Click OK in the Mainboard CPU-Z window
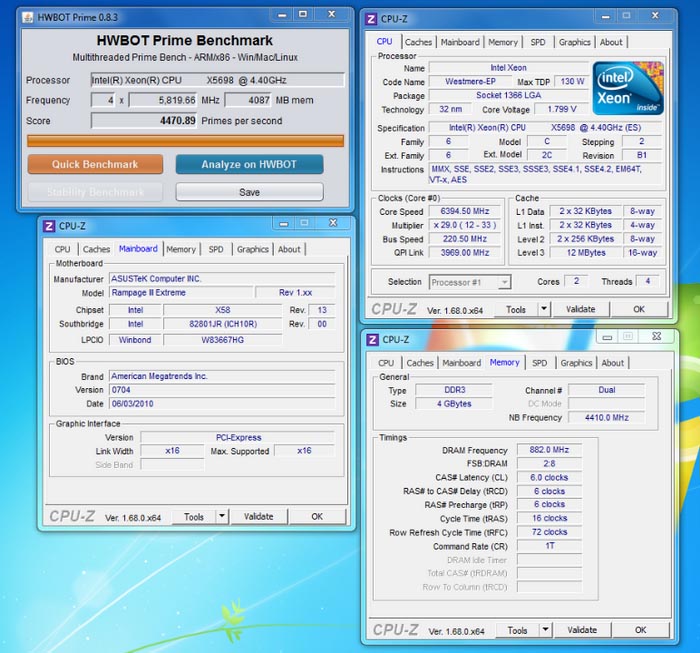Screen dimensions: 700x653 pyautogui.click(x=317, y=516)
